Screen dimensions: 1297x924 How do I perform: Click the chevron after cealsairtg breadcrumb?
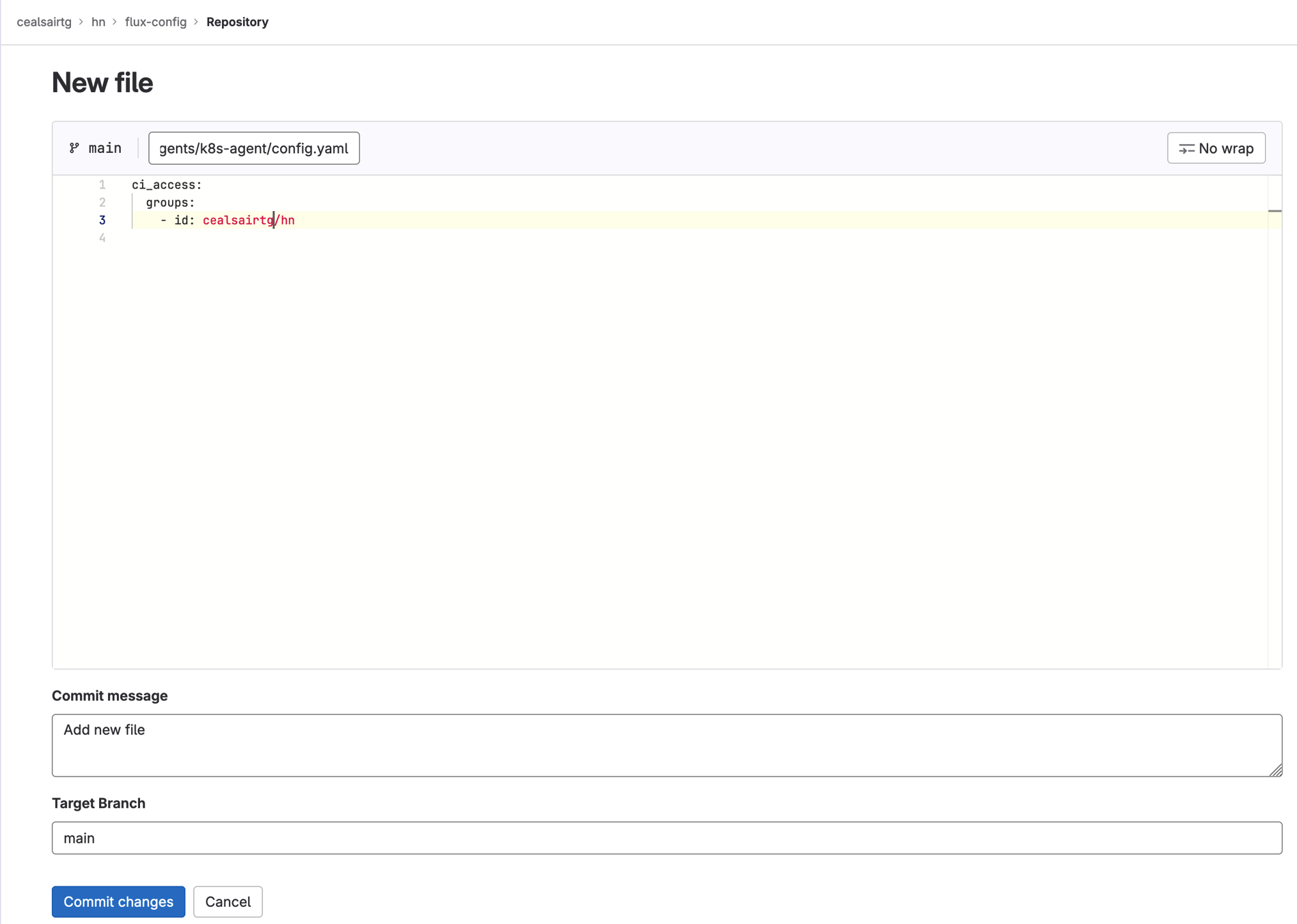[x=82, y=22]
